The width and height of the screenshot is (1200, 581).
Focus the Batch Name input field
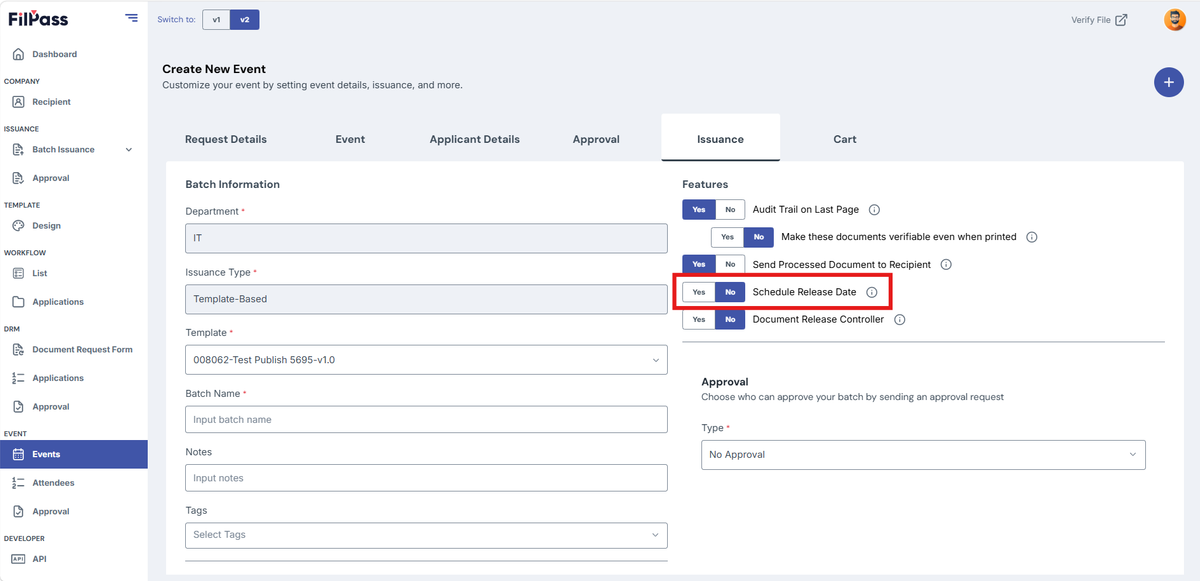426,419
